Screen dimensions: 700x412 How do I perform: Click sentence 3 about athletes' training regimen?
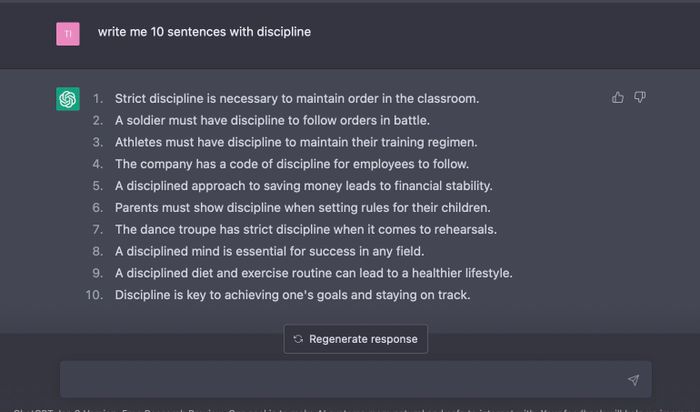(296, 142)
